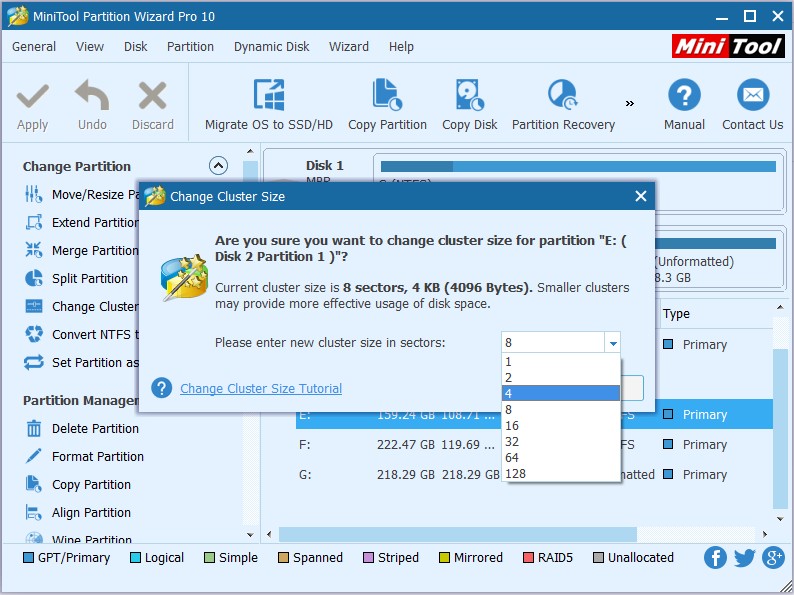Screen dimensions: 794x595
Task: Open the General menu
Action: [34, 47]
